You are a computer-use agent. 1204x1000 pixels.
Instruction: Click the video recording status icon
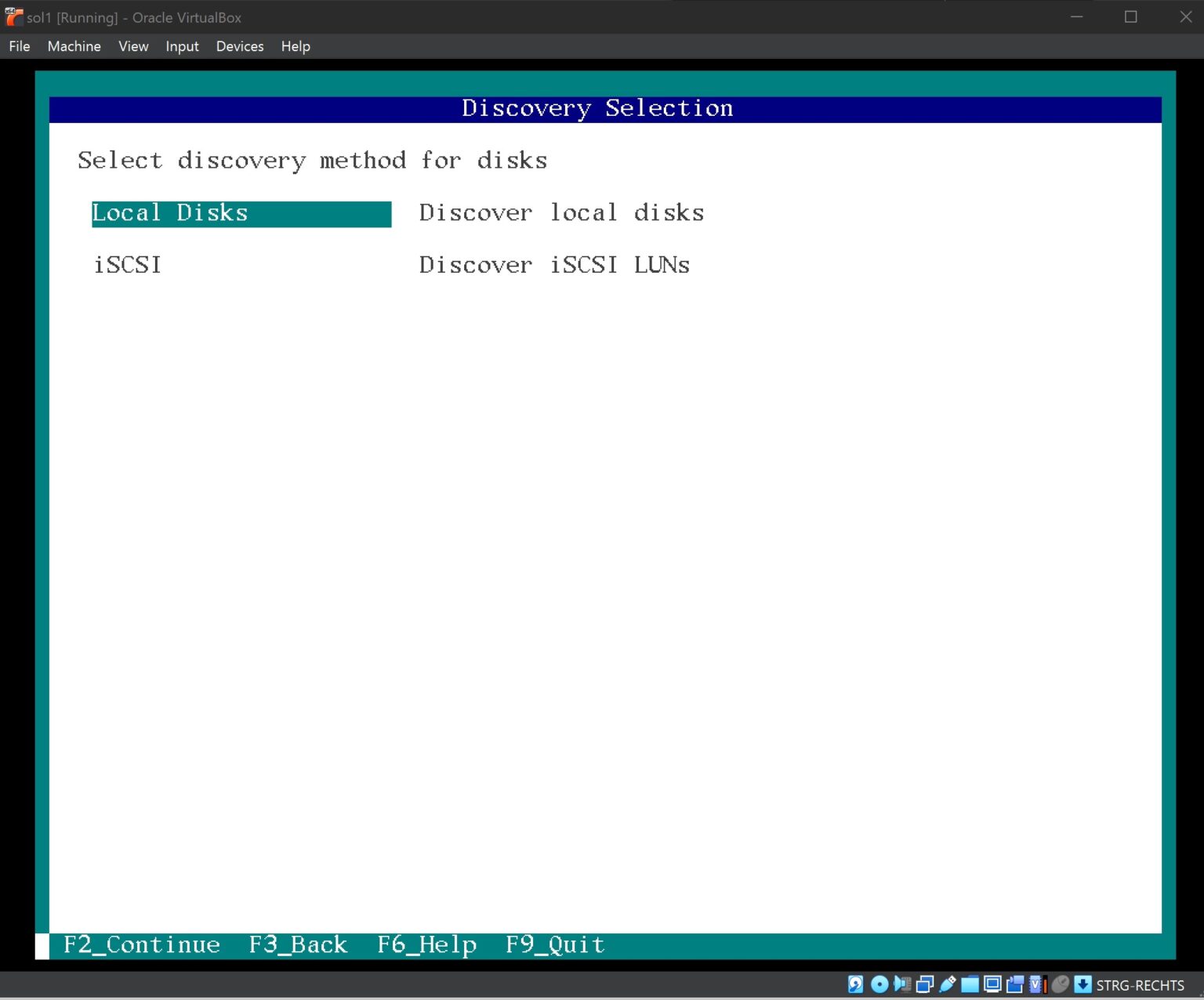[1014, 984]
